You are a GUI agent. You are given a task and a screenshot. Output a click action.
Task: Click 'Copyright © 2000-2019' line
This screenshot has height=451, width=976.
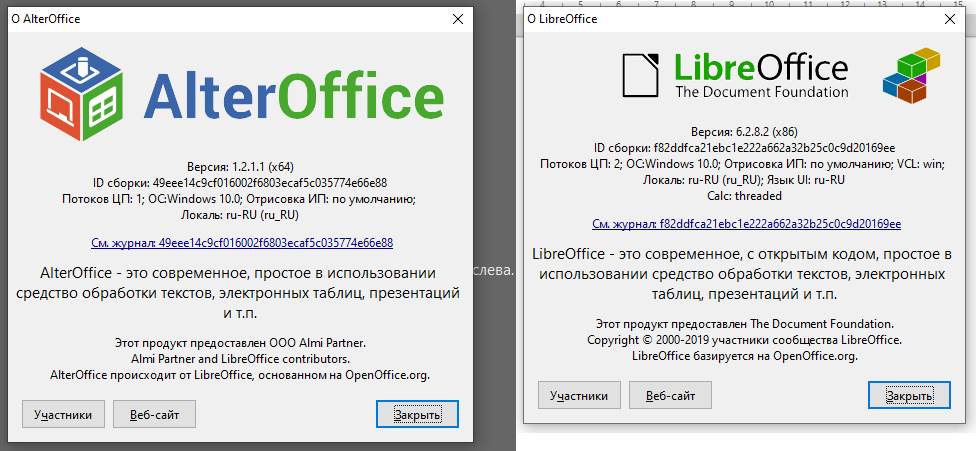click(744, 340)
